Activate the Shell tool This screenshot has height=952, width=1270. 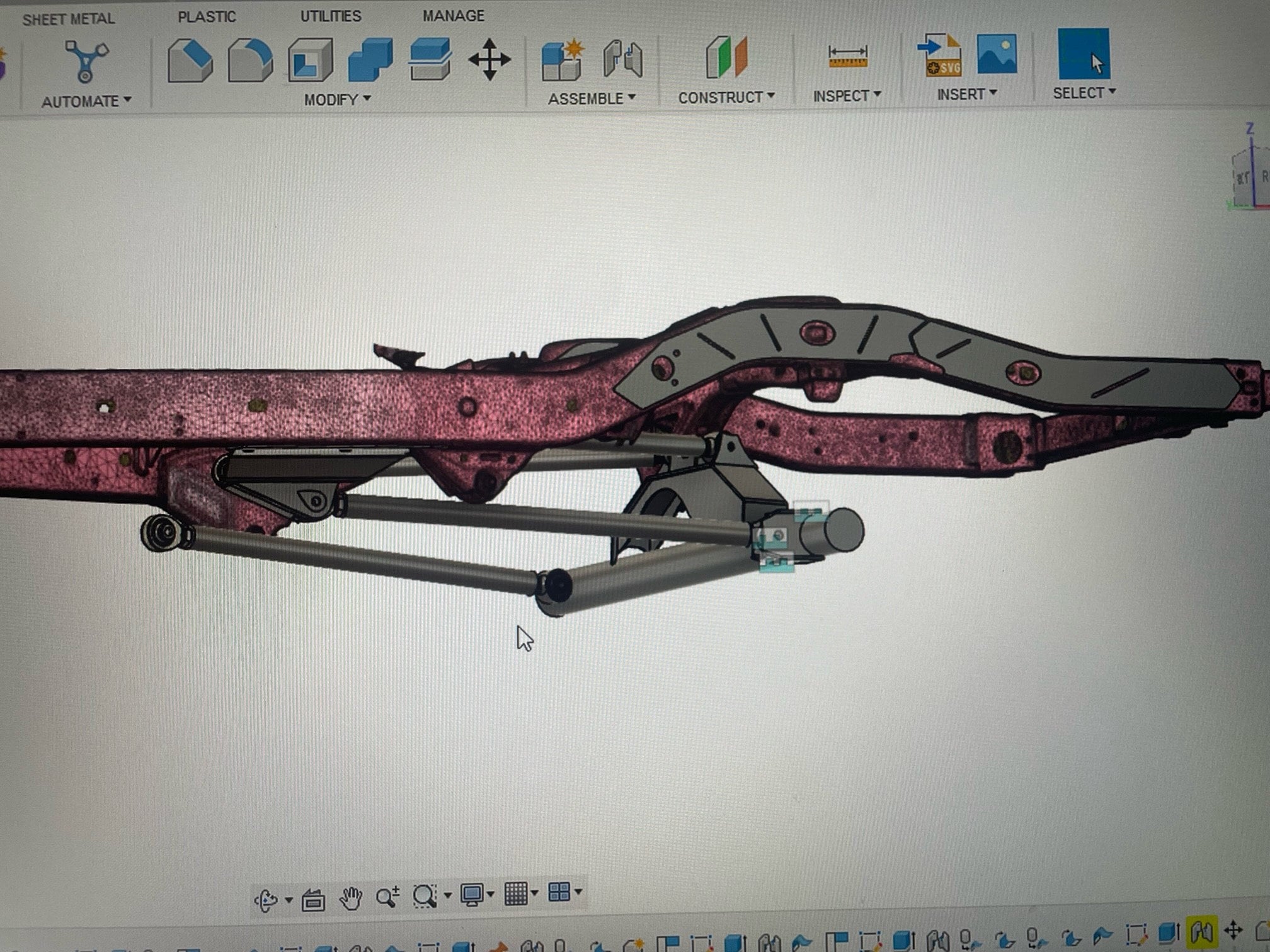(x=310, y=60)
